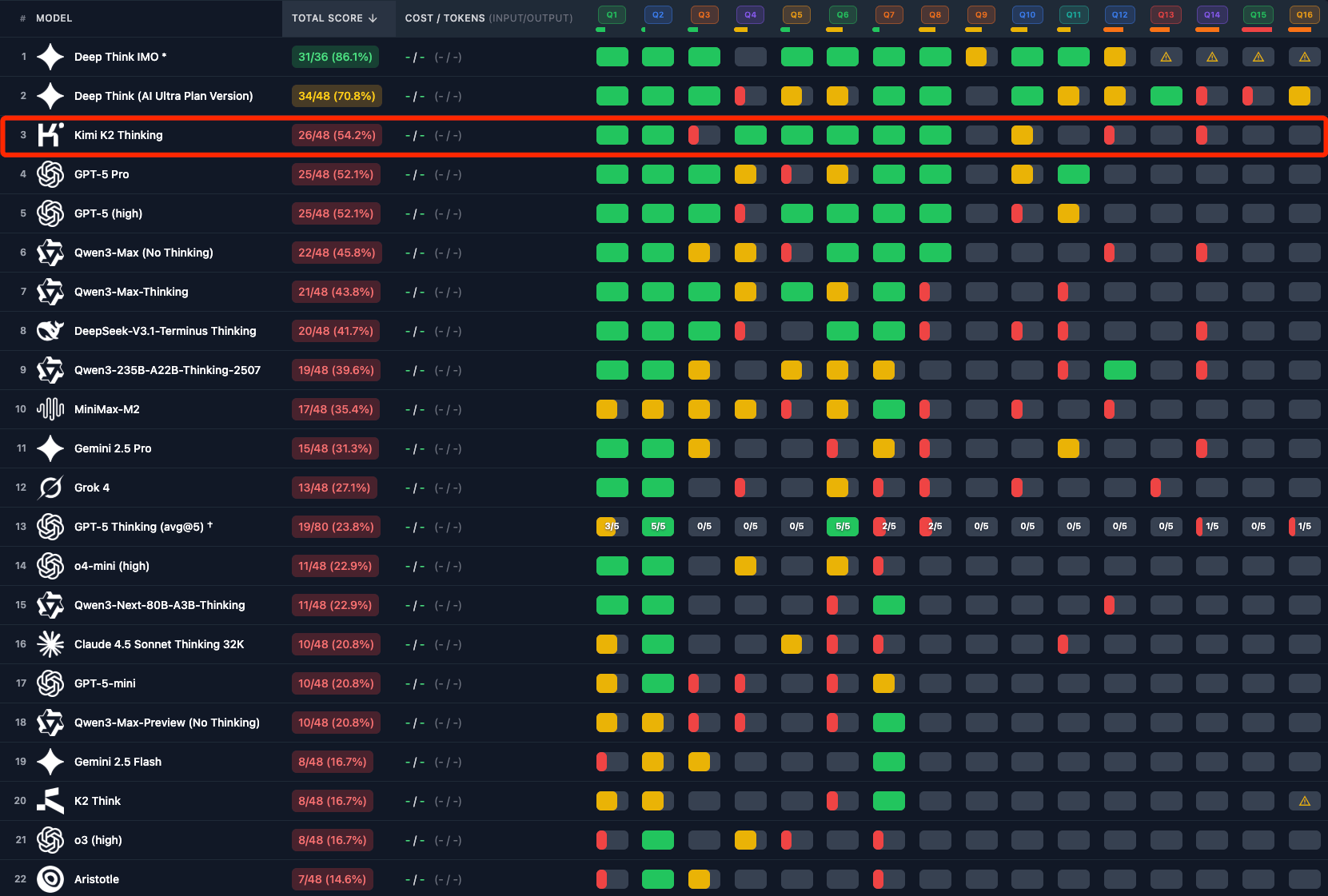This screenshot has height=896, width=1328.
Task: Click the Claude logo next to Sonnet Thinking 32K
Action: (50, 644)
